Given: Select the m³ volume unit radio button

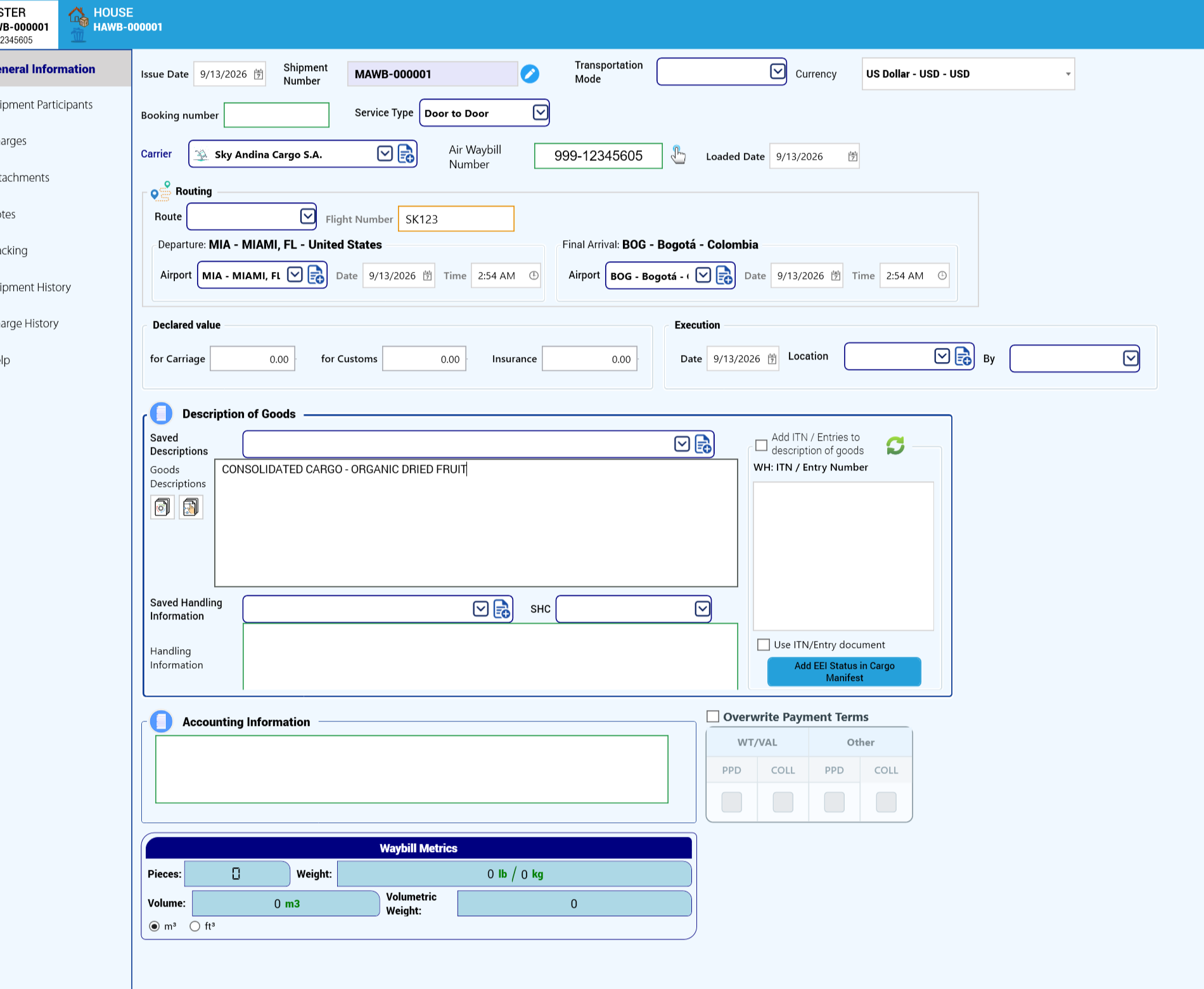Looking at the screenshot, I should [155, 926].
